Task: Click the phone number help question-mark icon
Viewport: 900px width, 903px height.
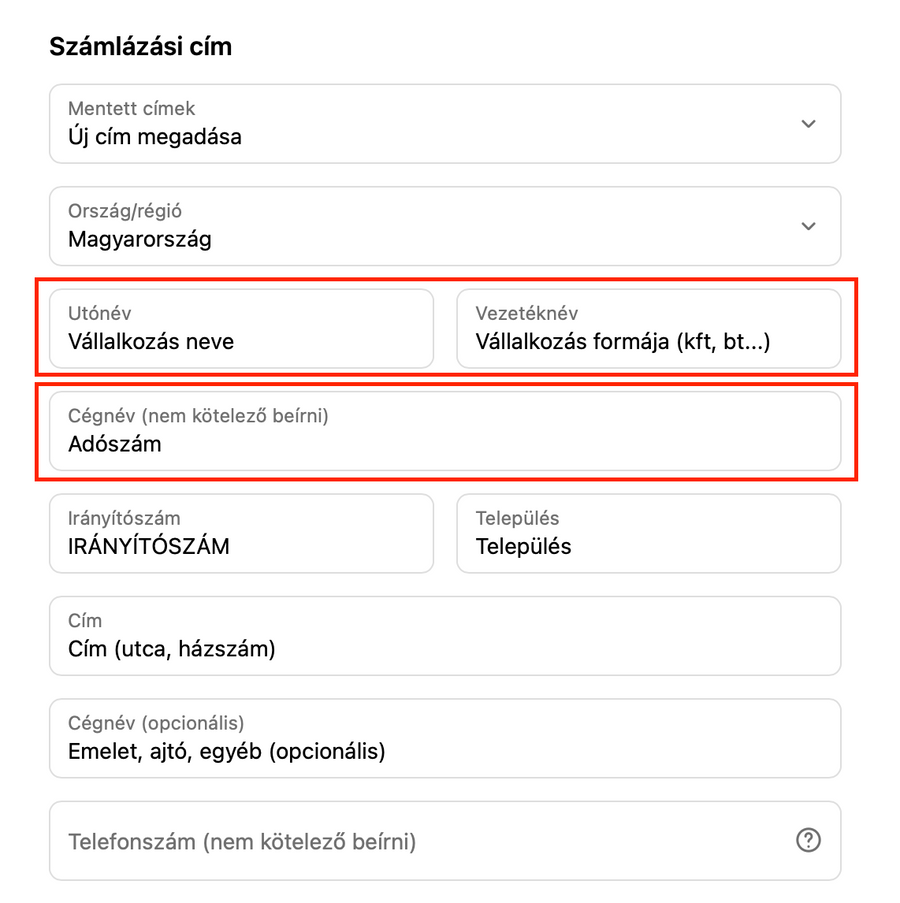Action: tap(808, 840)
